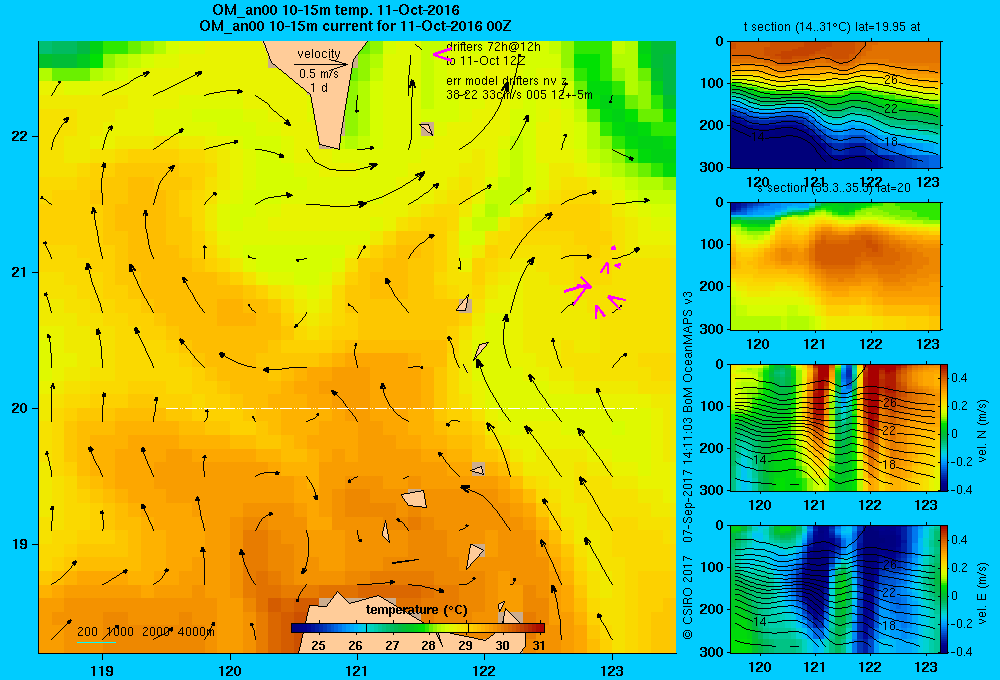Select the '38-22 33cm/s 005 12+-5m' statistics text
The width and height of the screenshot is (1000, 680).
pyautogui.click(x=519, y=95)
